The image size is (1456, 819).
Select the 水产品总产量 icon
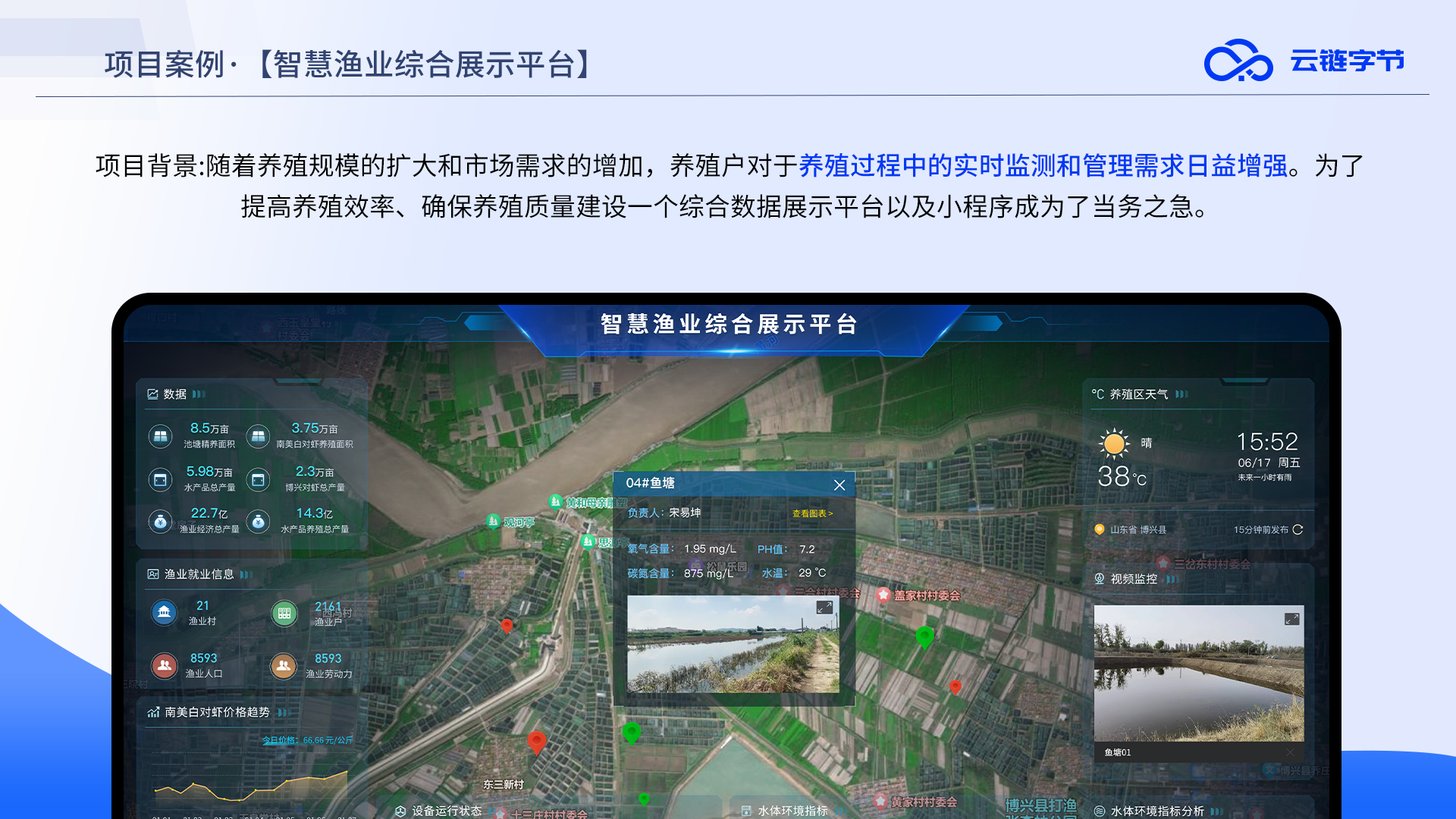160,479
